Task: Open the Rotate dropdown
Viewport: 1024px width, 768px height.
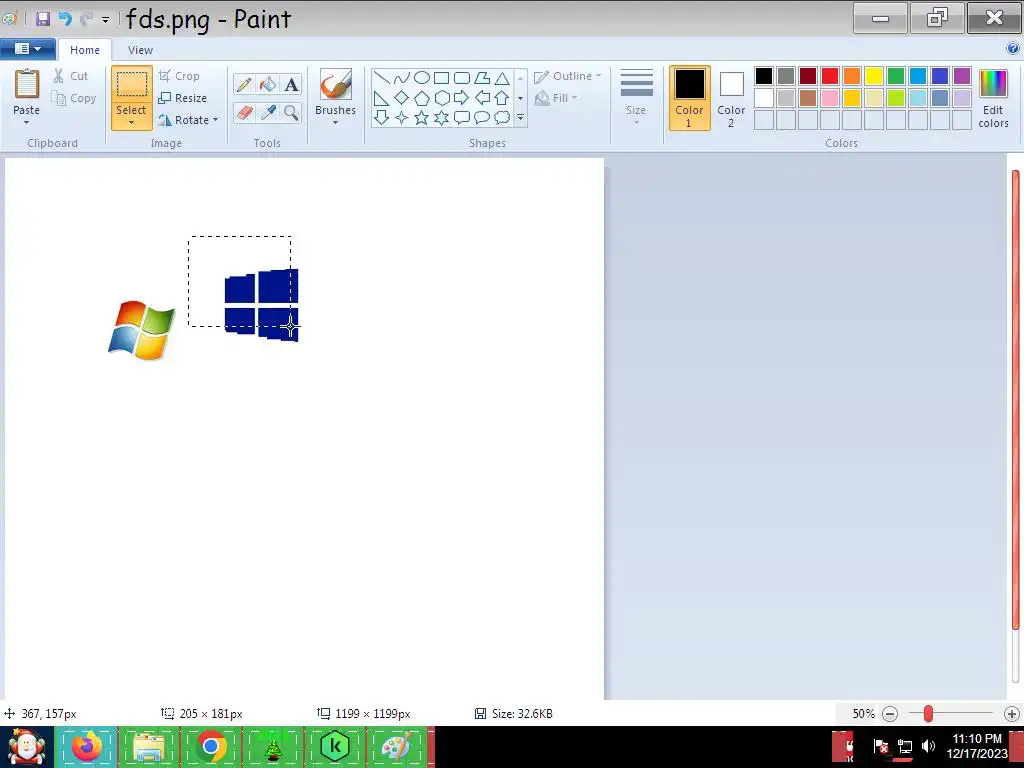Action: click(x=188, y=120)
